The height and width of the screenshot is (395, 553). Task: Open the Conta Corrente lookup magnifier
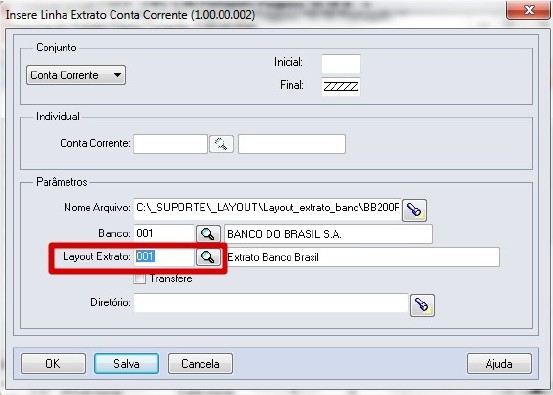pyautogui.click(x=221, y=144)
